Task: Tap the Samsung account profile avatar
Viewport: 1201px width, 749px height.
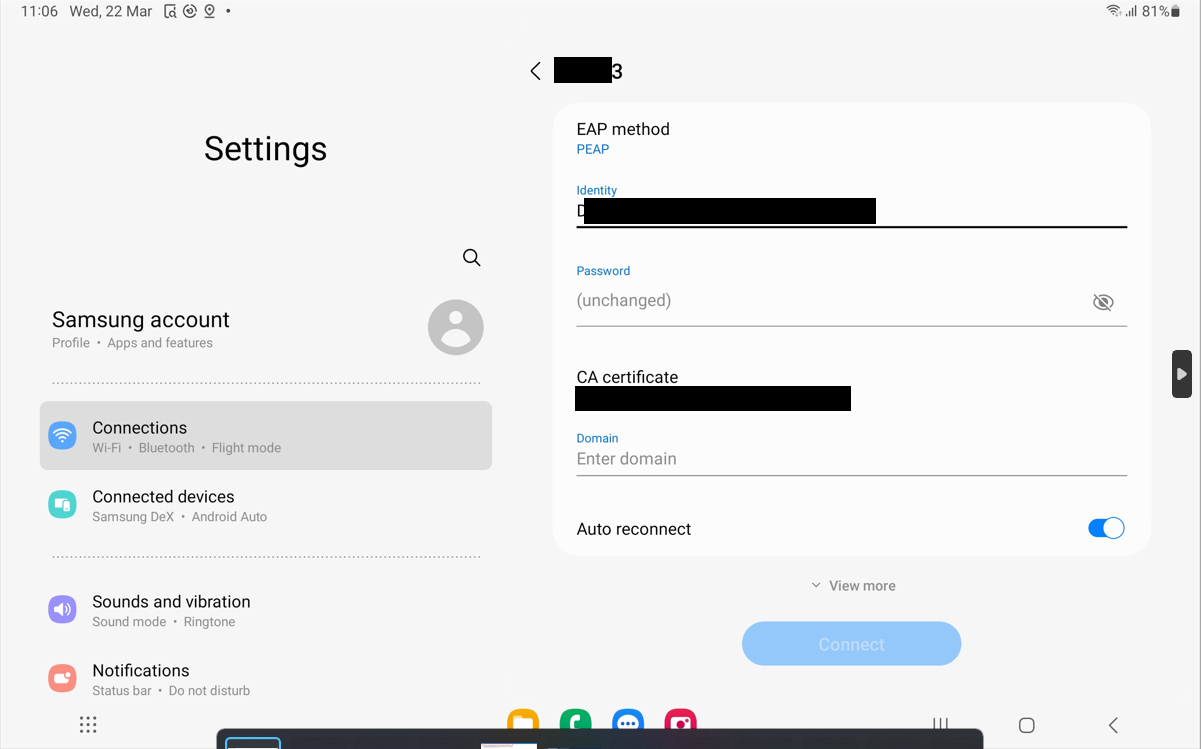Action: [455, 327]
